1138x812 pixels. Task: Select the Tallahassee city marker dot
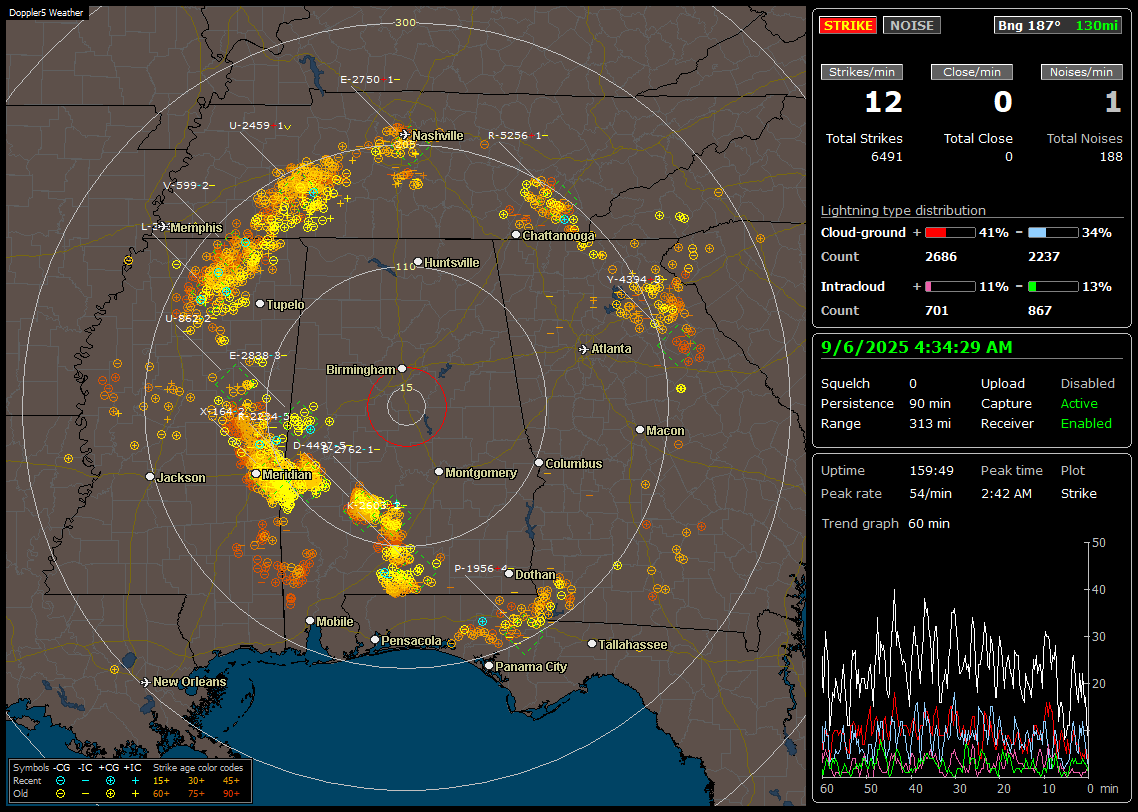(591, 644)
